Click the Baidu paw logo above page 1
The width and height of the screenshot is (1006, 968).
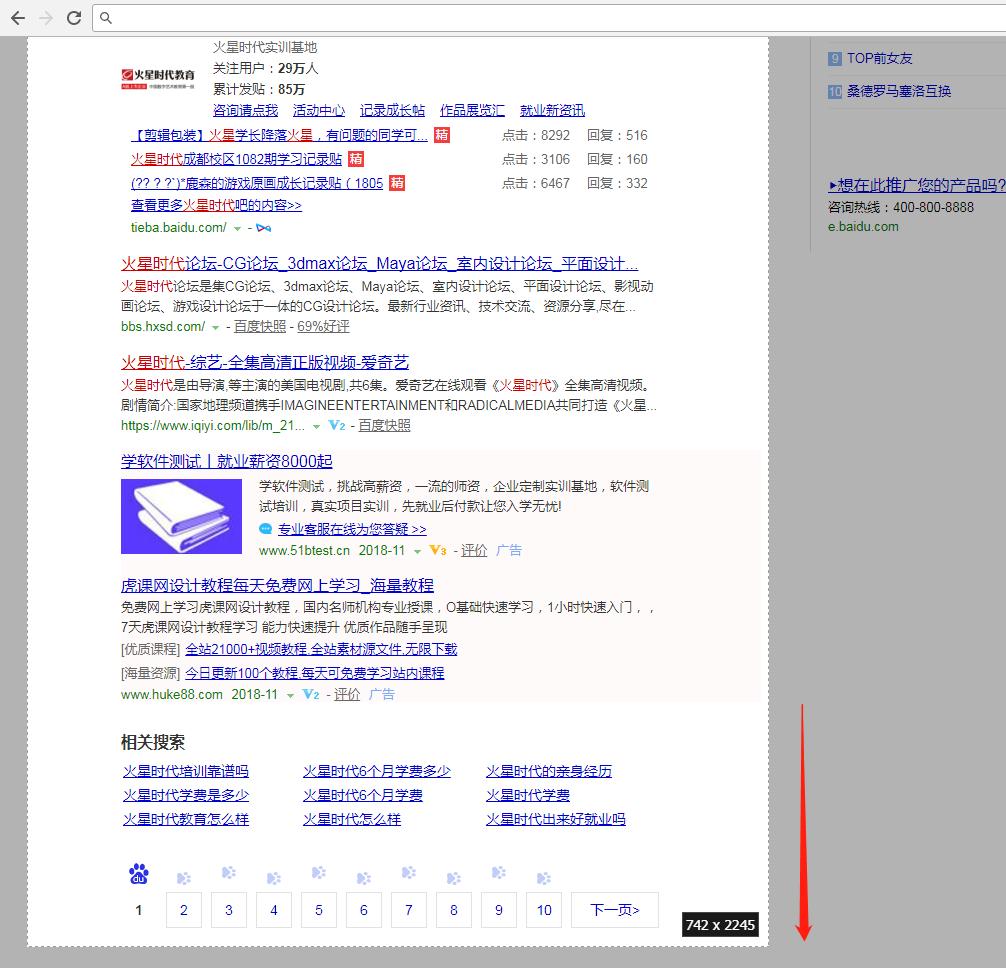point(138,872)
